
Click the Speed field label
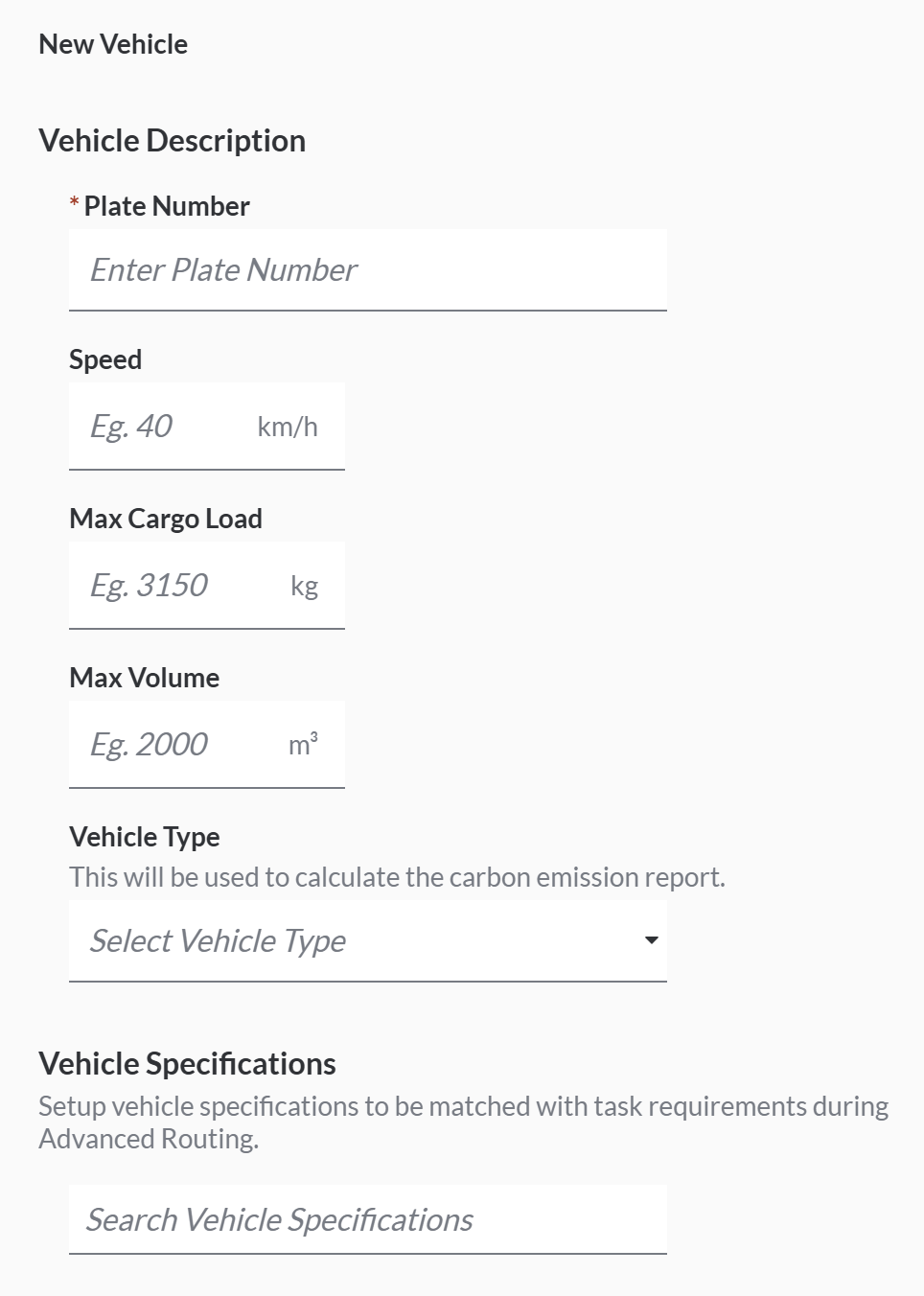[x=105, y=359]
